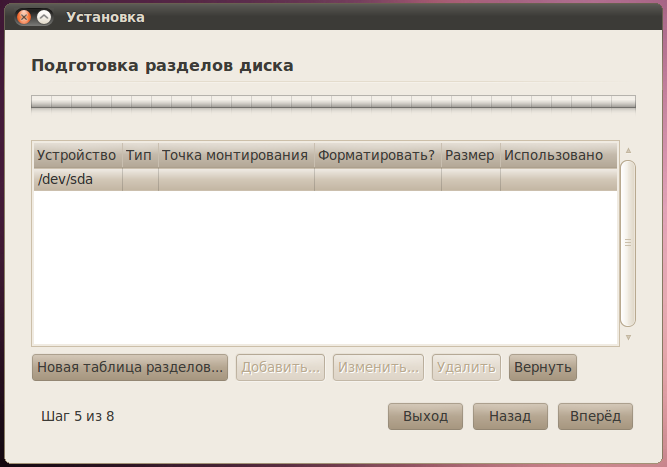
Task: Revert changes with the Вернуть button
Action: [543, 367]
